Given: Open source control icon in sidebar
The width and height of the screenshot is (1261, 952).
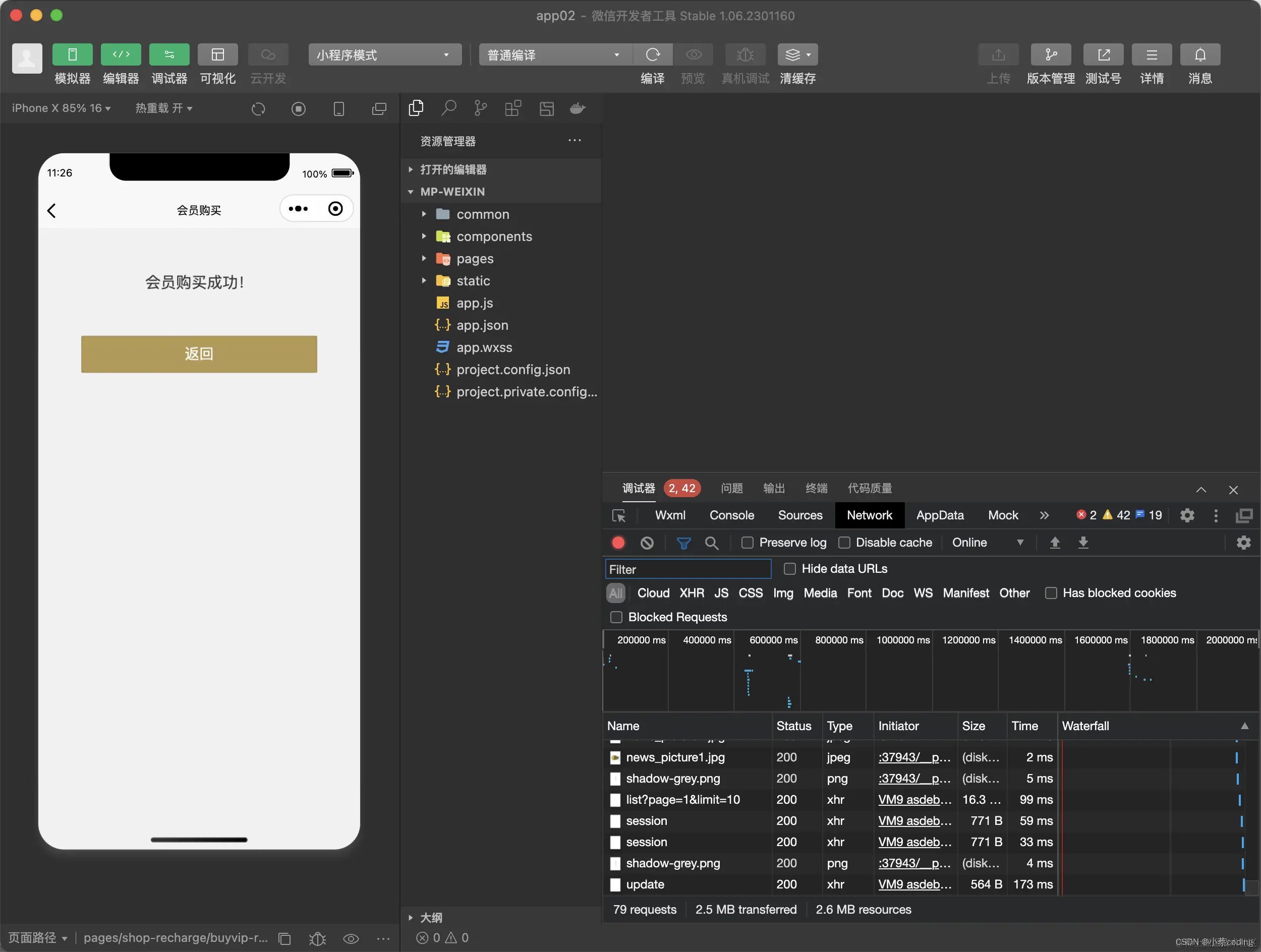Looking at the screenshot, I should click(x=481, y=108).
